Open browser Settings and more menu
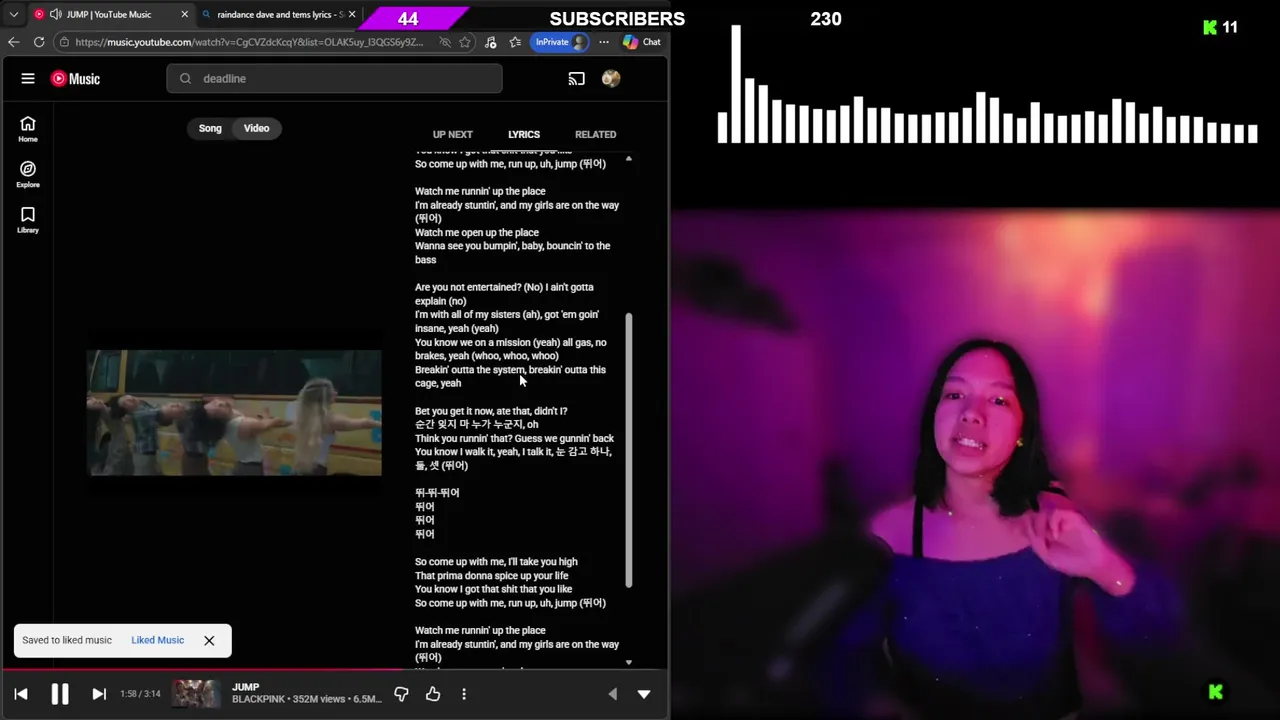This screenshot has height=720, width=1280. 606,42
